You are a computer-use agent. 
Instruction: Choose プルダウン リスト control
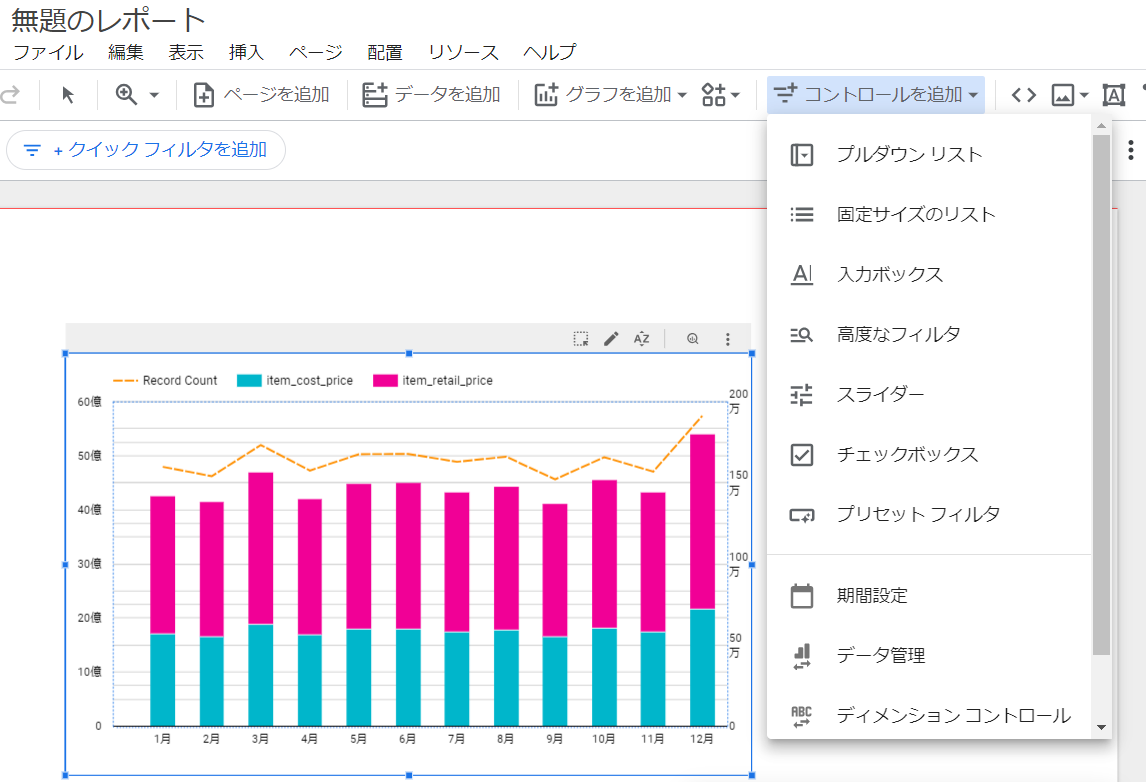coord(929,154)
